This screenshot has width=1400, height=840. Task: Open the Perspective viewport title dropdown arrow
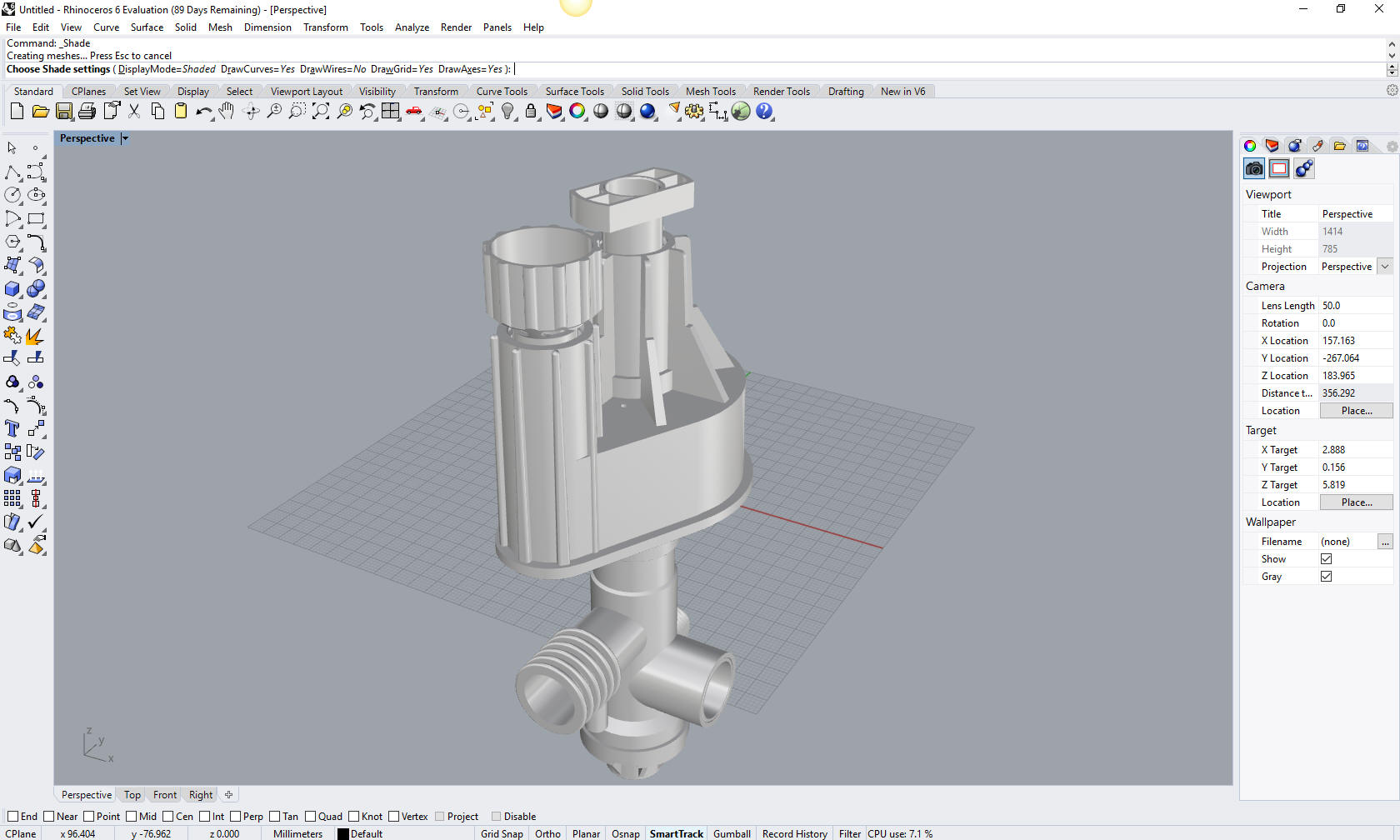[x=125, y=138]
